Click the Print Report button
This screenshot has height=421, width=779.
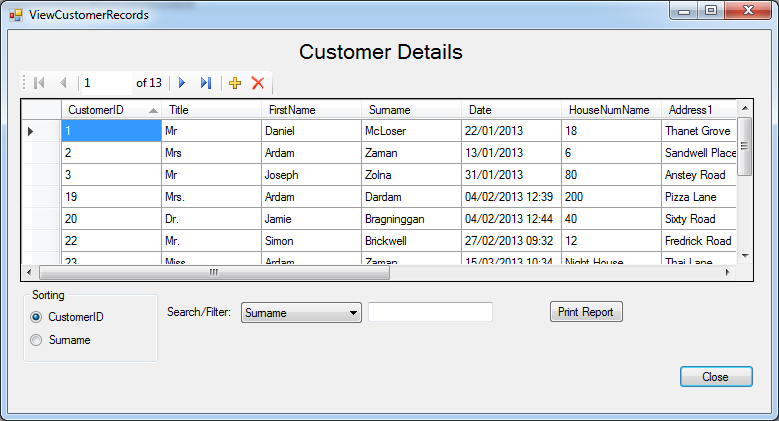pos(586,312)
